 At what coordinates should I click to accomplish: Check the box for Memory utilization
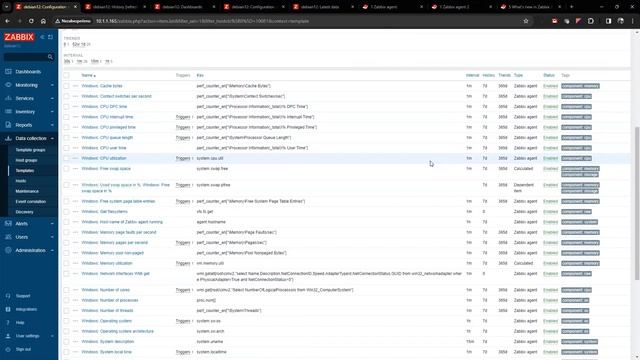coord(67,263)
